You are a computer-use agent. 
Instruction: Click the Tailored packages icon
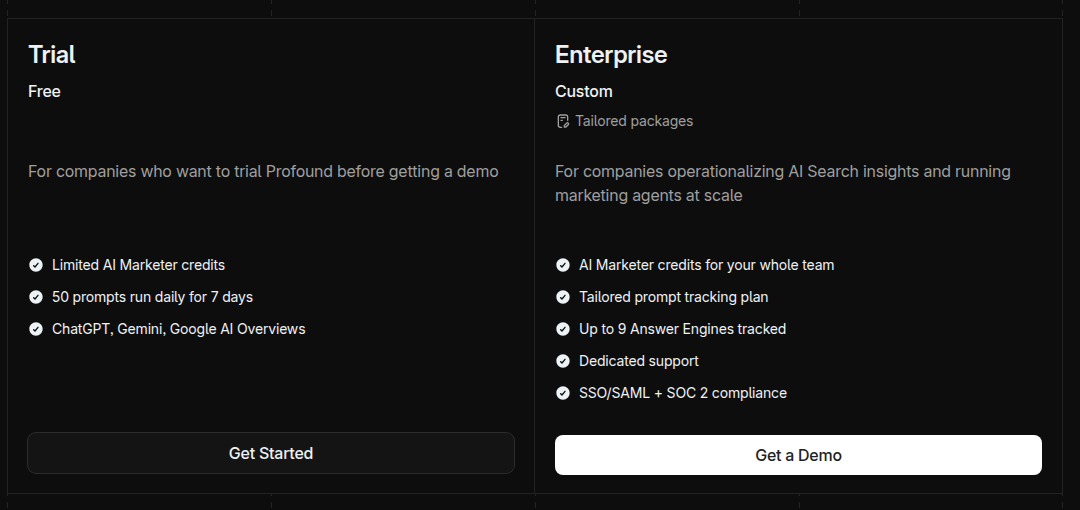(563, 121)
